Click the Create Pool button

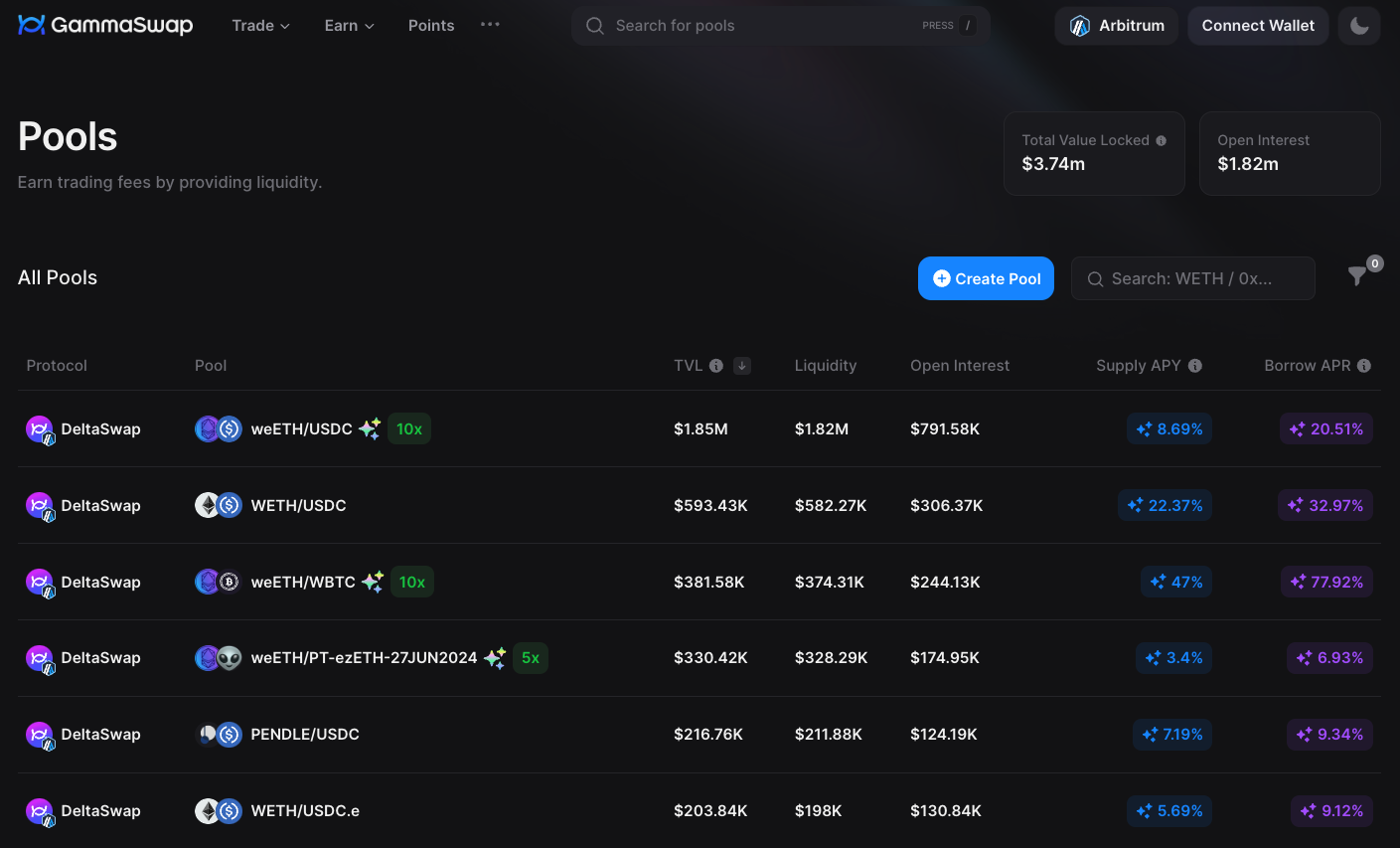click(986, 278)
